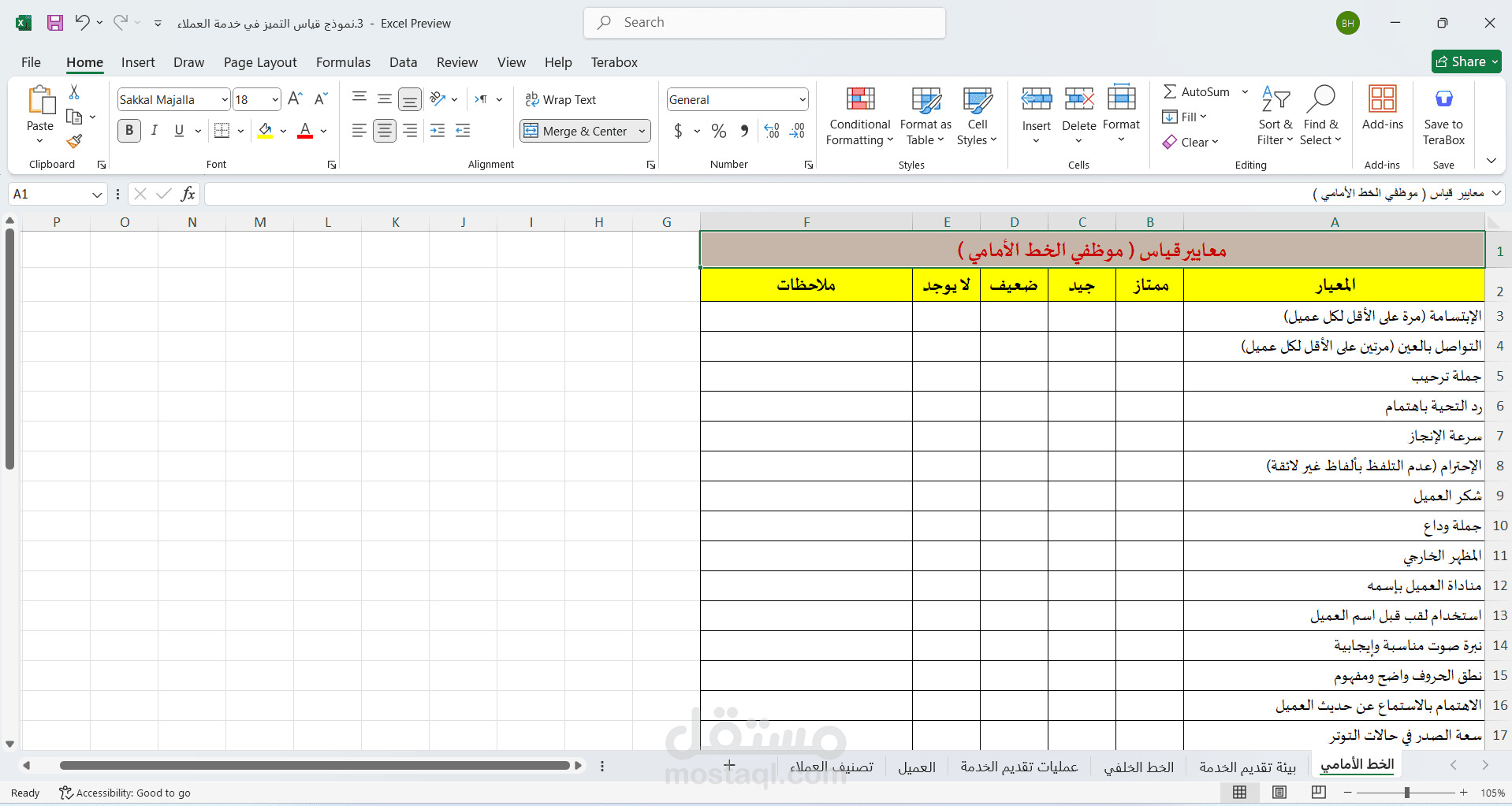Image resolution: width=1512 pixels, height=806 pixels.
Task: Toggle Underline formatting
Action: 179,131
